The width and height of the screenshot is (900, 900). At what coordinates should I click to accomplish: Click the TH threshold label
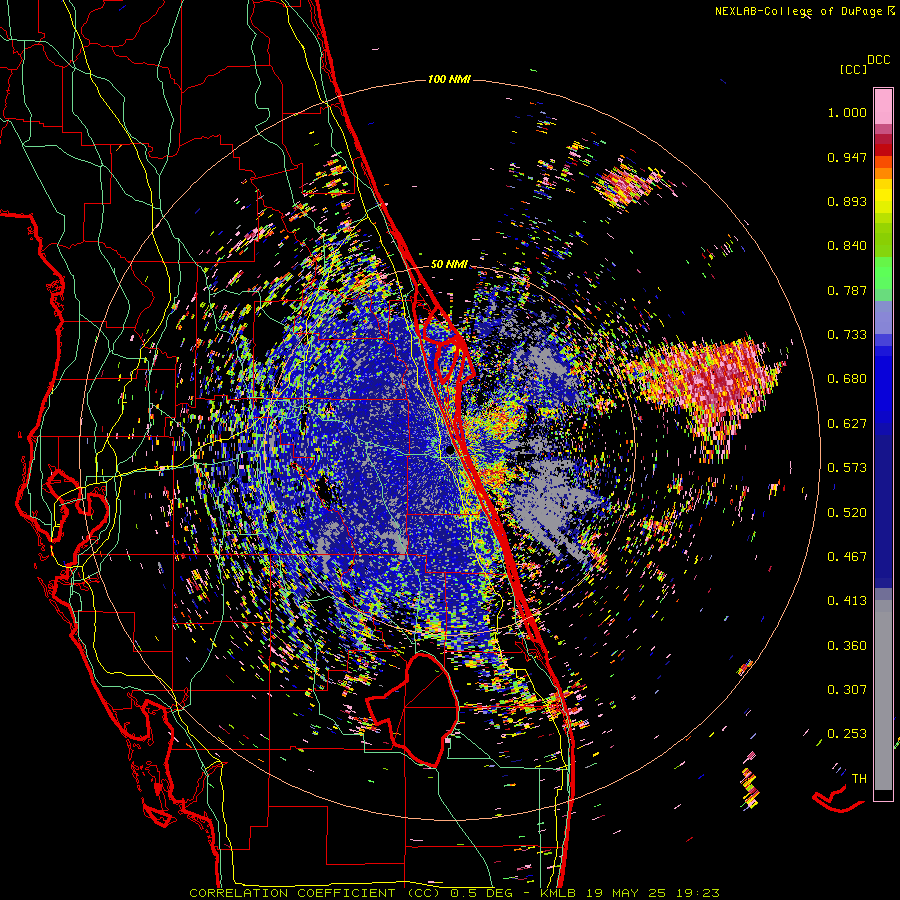[x=859, y=779]
